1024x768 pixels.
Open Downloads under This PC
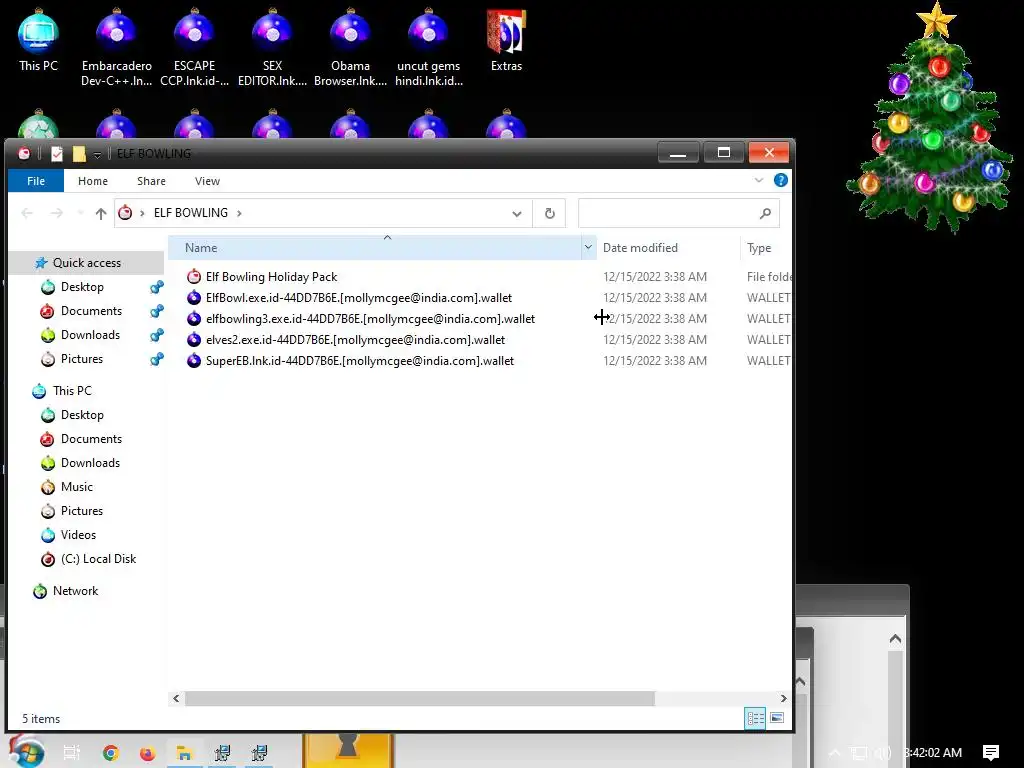tap(90, 463)
